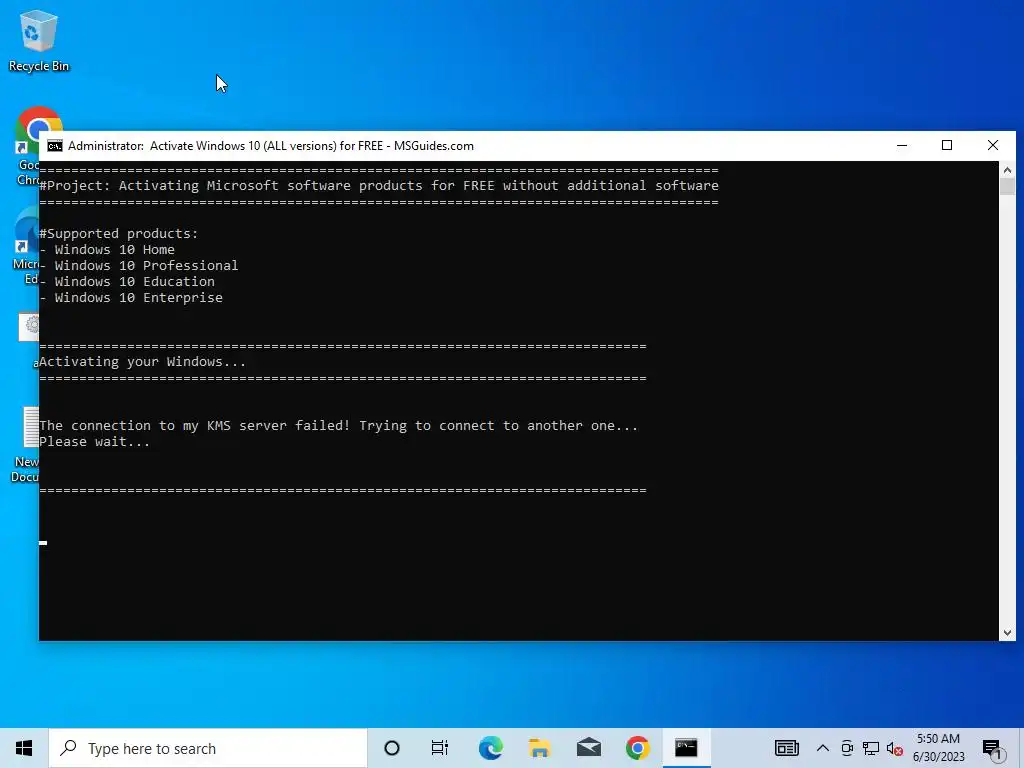The image size is (1024, 768).
Task: Launch Microsoft Edge from taskbar
Action: [490, 748]
